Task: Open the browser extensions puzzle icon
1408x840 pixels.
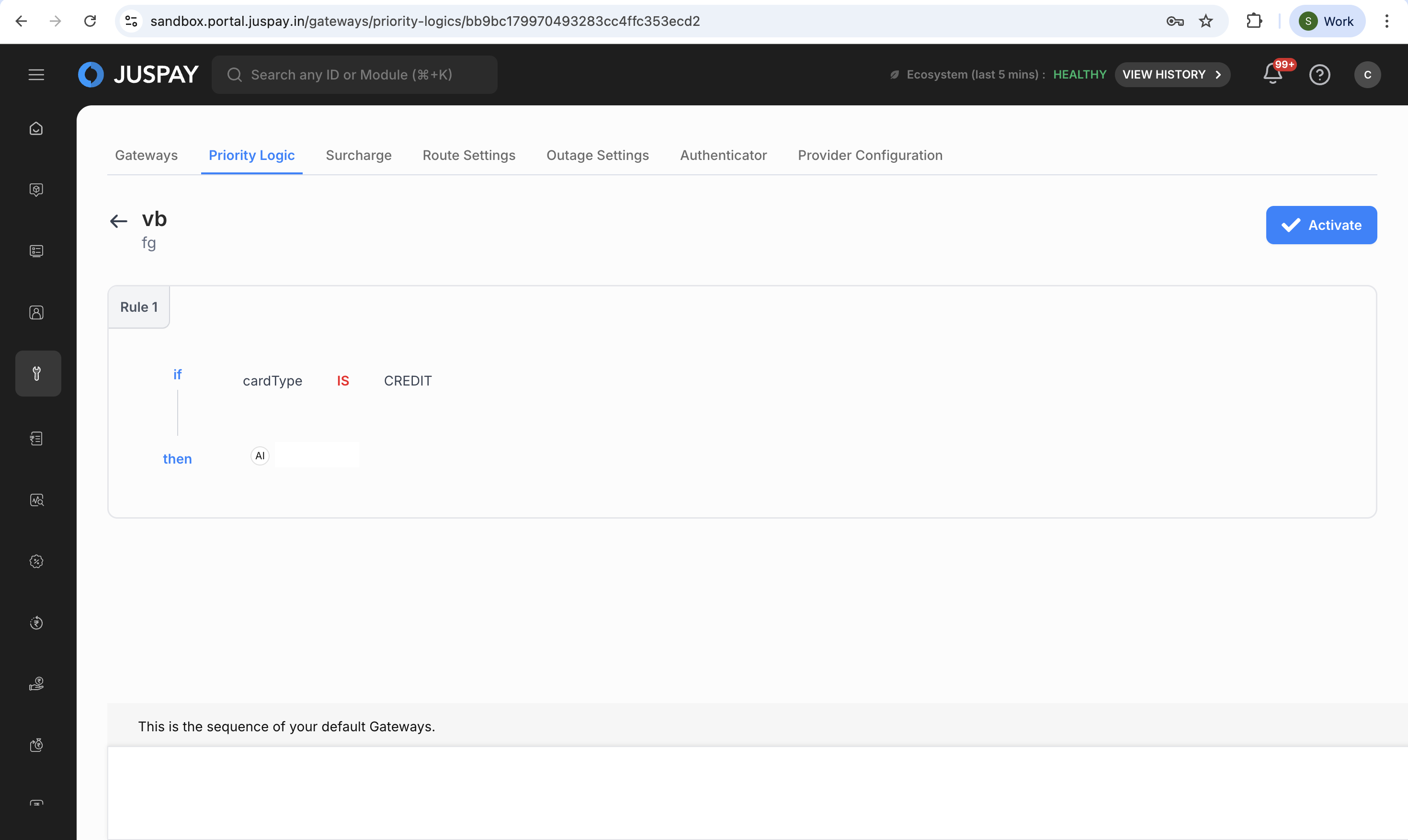Action: pos(1254,22)
